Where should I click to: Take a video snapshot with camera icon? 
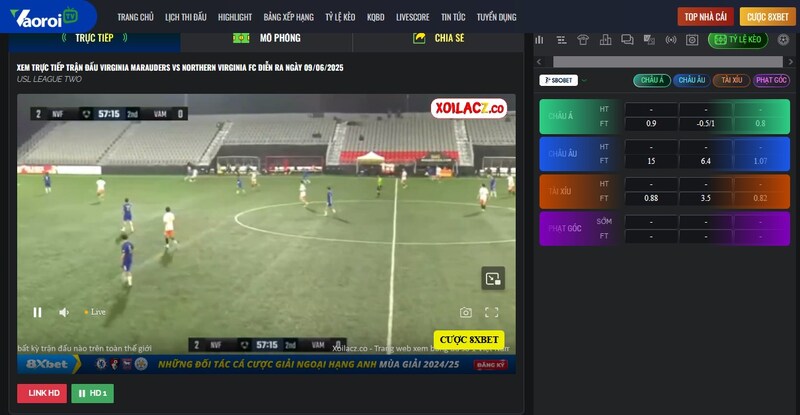tap(465, 312)
